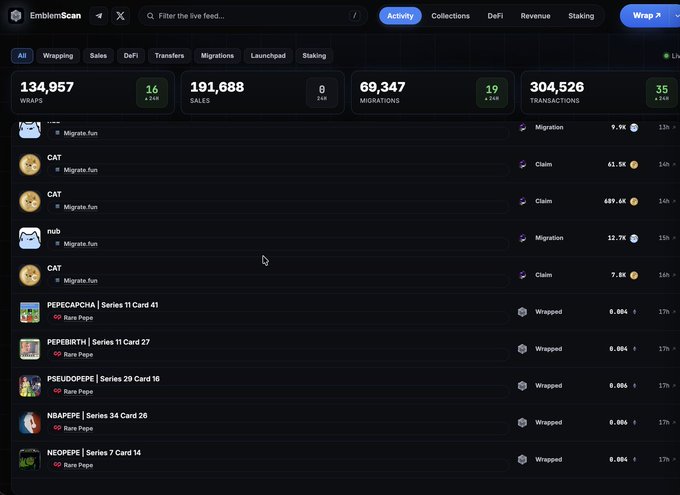Click the nub avatar in 12.7K row
Image resolution: width=680 pixels, height=495 pixels.
[30, 238]
